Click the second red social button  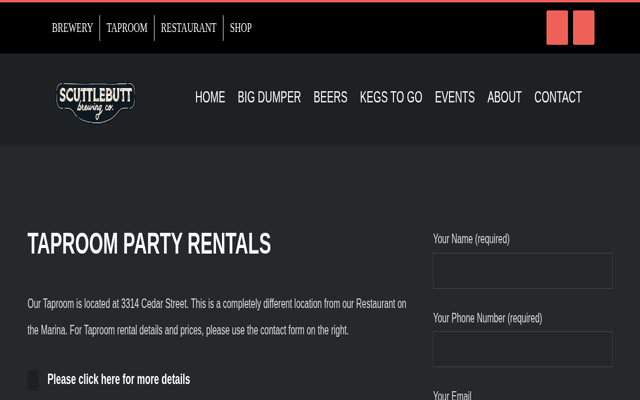(x=584, y=28)
